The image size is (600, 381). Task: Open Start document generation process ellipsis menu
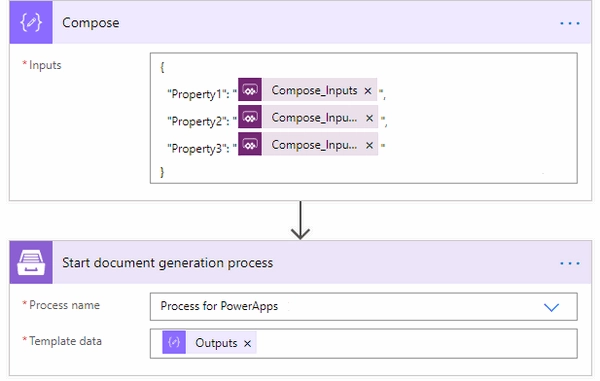click(x=569, y=264)
